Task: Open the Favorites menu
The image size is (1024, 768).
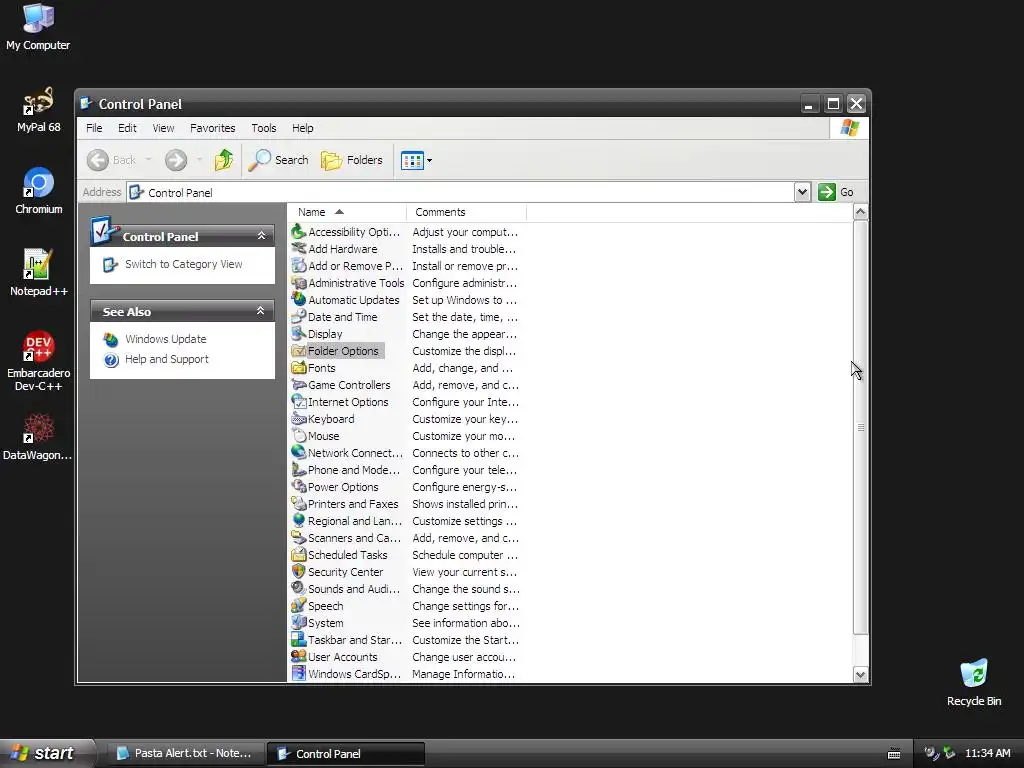Action: coord(213,128)
